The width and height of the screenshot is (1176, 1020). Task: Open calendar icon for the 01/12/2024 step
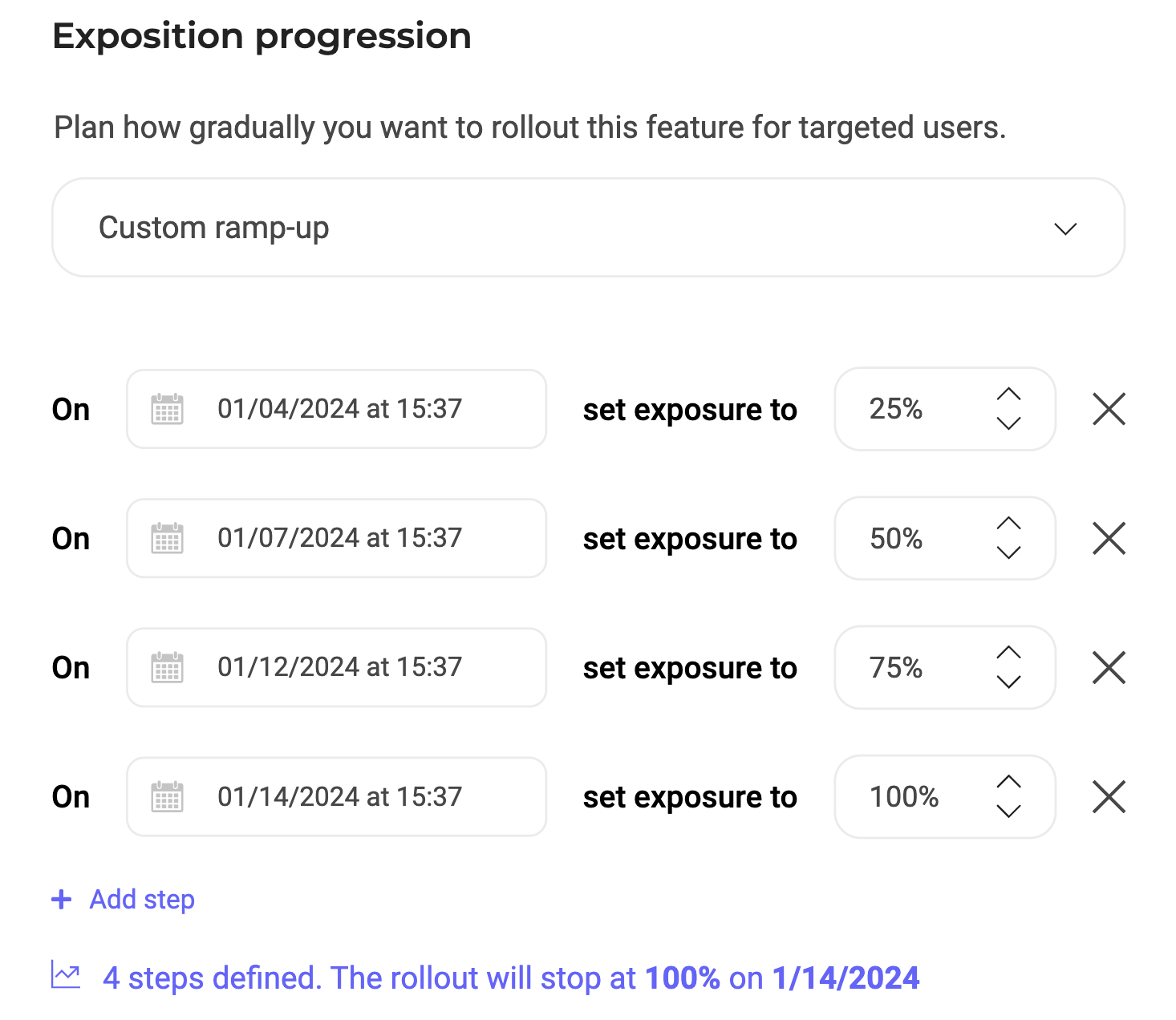[x=167, y=667]
